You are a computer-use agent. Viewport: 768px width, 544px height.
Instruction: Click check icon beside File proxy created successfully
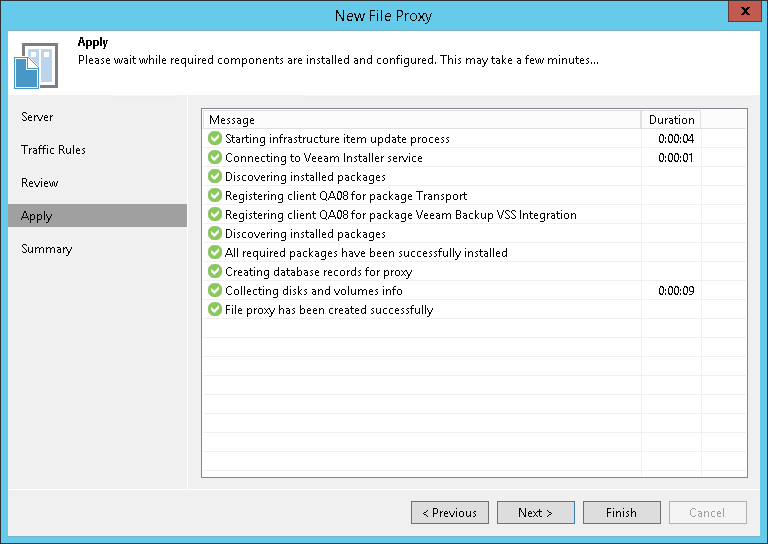tap(215, 310)
